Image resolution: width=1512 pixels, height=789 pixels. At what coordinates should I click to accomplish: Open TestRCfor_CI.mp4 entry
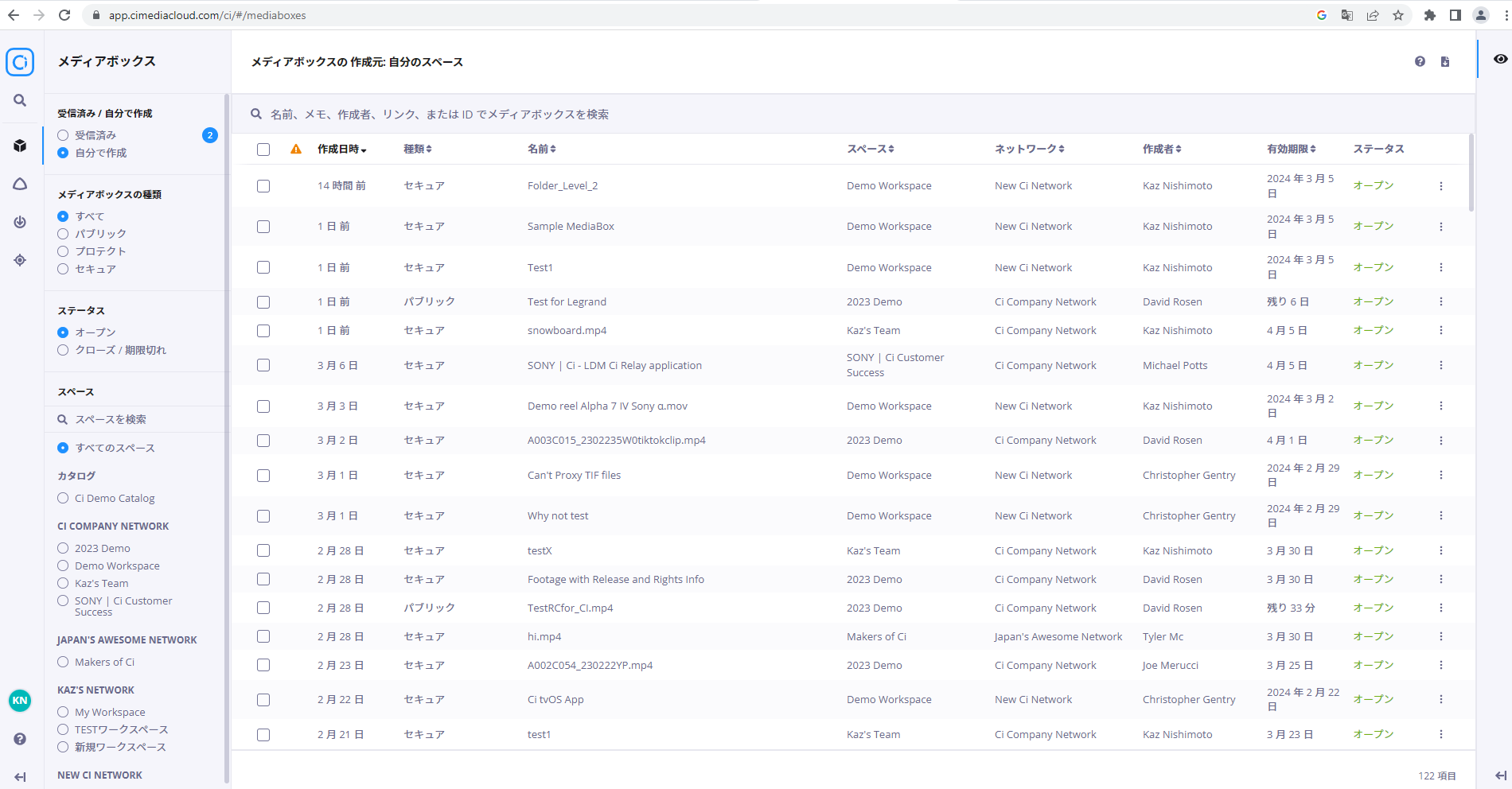(x=570, y=608)
